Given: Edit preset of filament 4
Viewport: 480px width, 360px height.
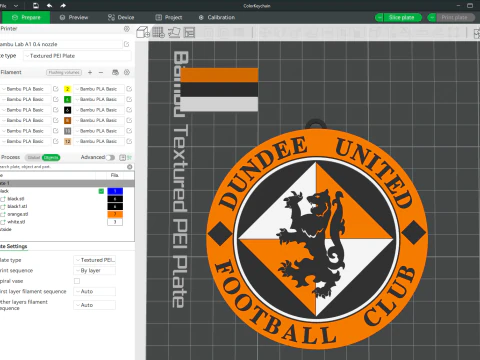Looking at the screenshot, I should [x=129, y=99].
